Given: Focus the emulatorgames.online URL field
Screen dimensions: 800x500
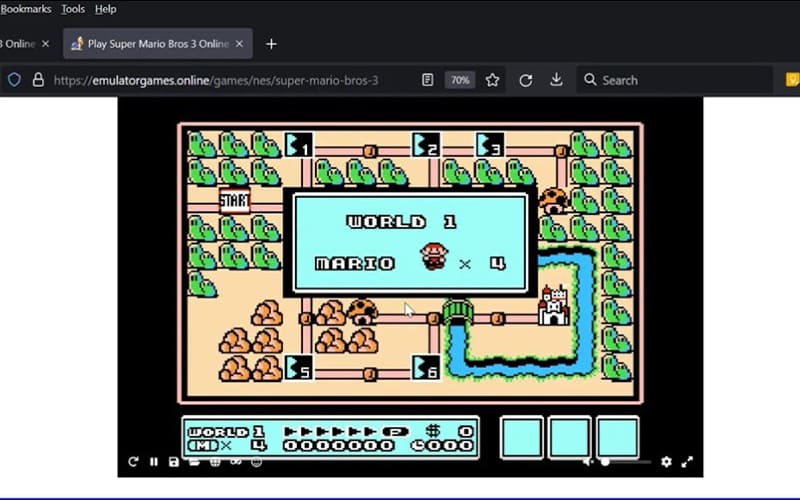Looking at the screenshot, I should (x=216, y=80).
